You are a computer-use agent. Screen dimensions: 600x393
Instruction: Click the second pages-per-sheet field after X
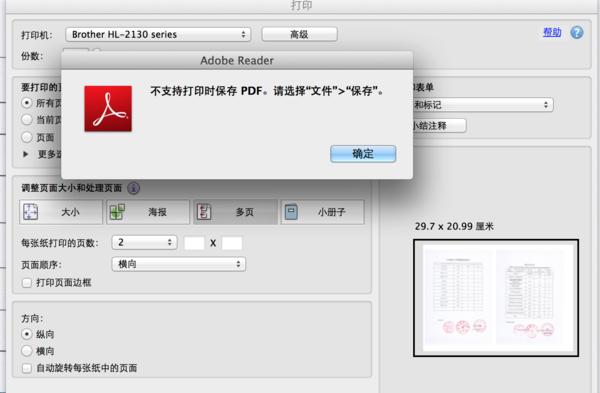tap(232, 243)
